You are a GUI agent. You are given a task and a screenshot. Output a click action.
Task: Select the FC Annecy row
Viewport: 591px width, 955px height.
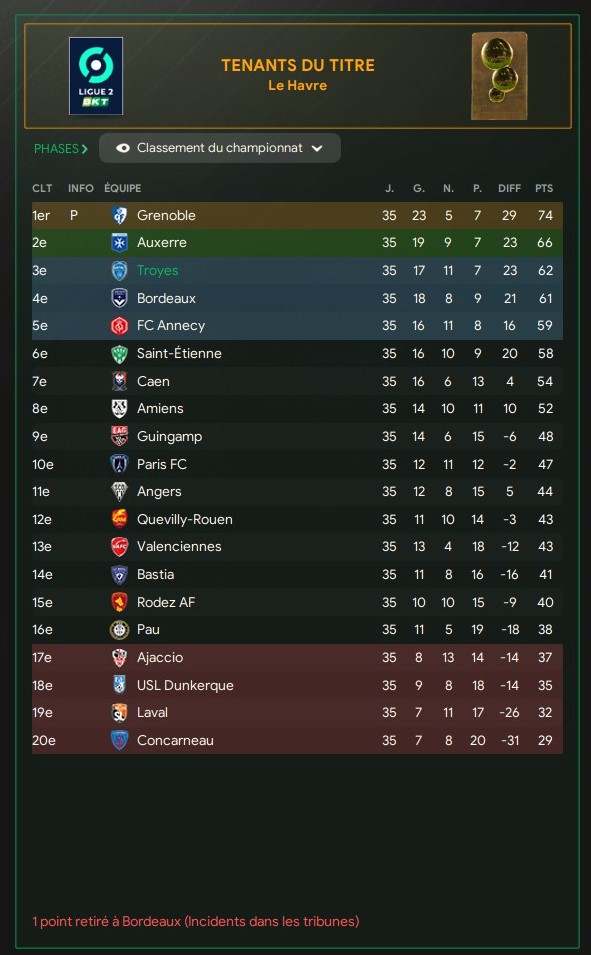pos(297,326)
